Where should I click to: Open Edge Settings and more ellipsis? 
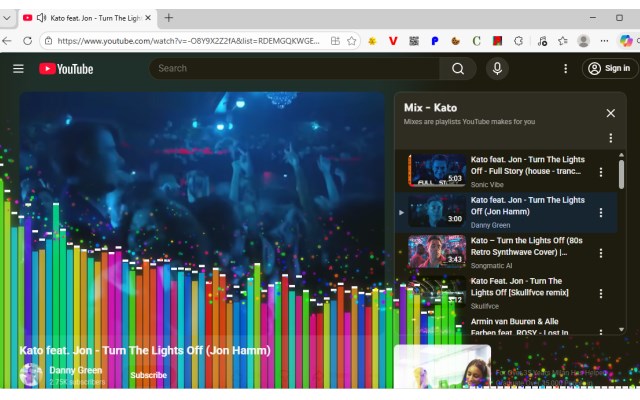click(604, 41)
